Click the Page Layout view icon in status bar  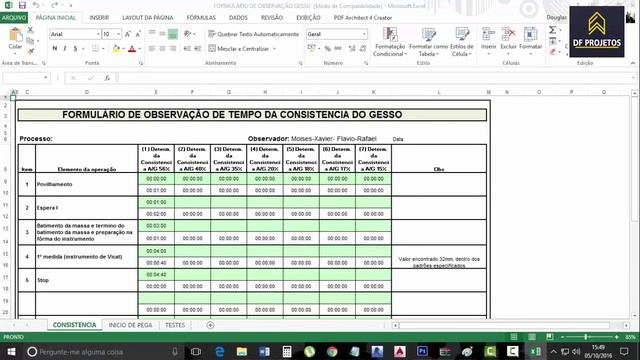pyautogui.click(x=532, y=337)
